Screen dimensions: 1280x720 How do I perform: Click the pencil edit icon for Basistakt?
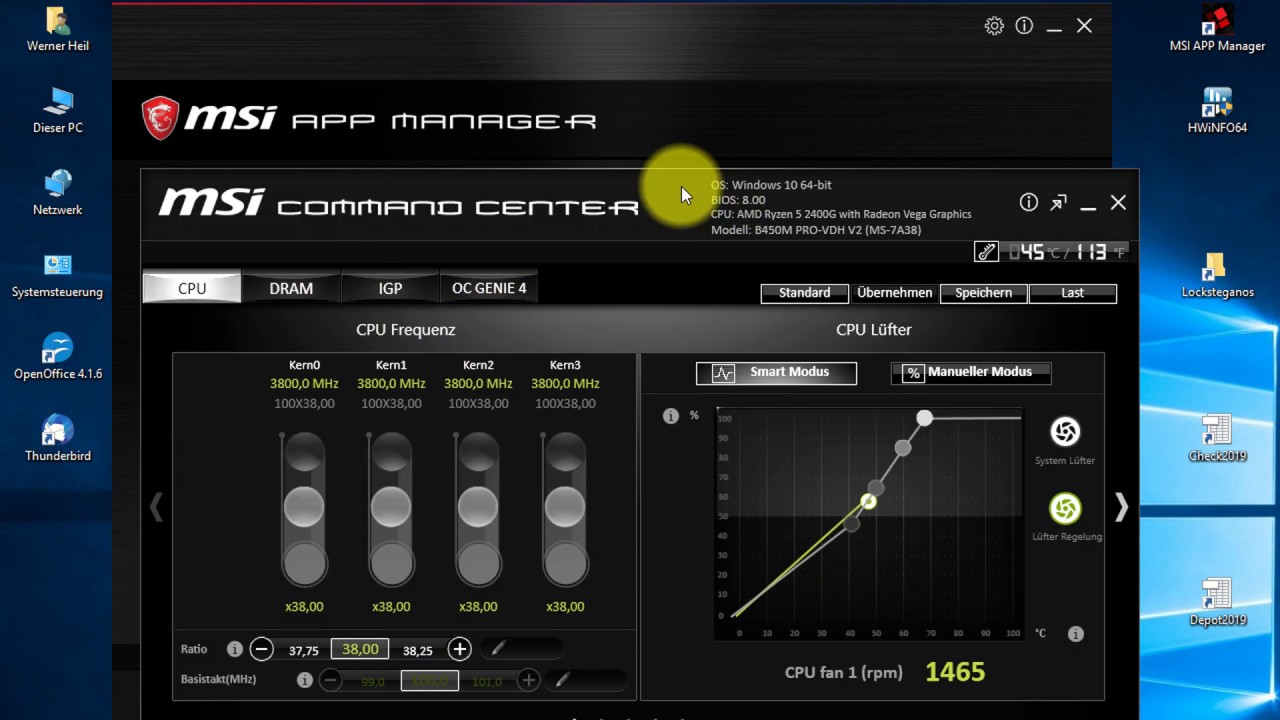click(x=563, y=680)
